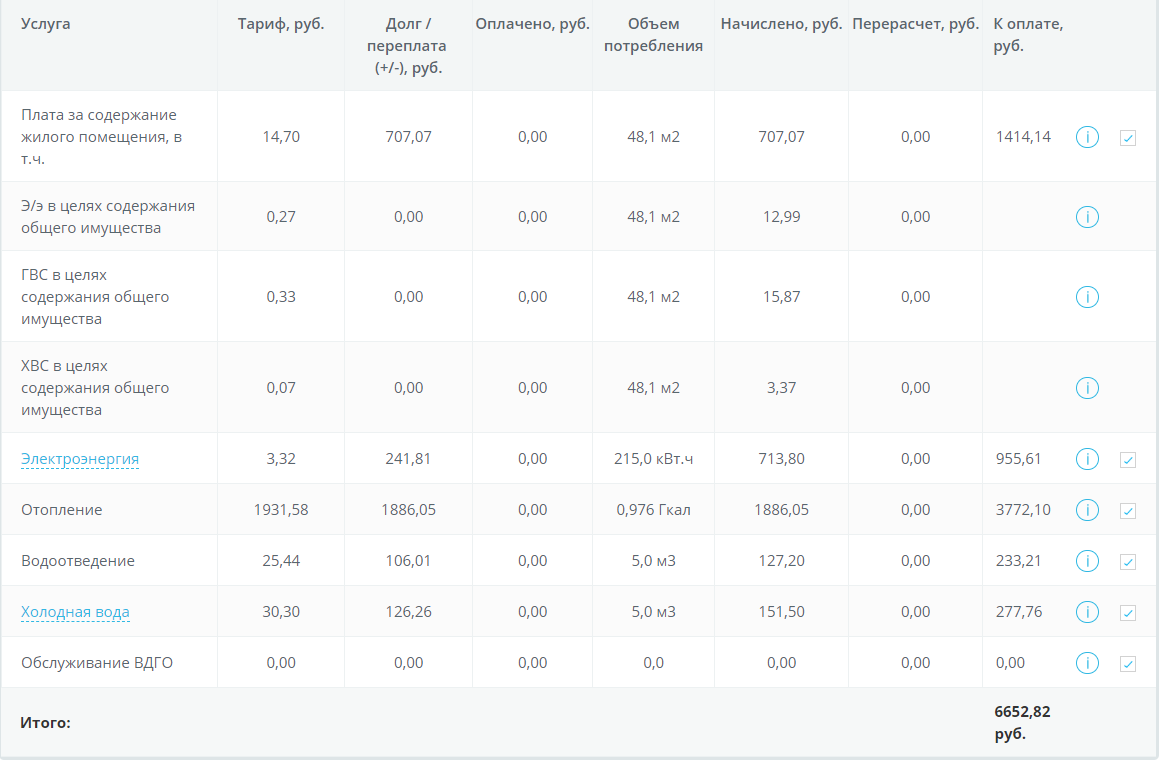The image size is (1162, 762).
Task: Click info icon in ГВС row
Action: pos(1087,297)
